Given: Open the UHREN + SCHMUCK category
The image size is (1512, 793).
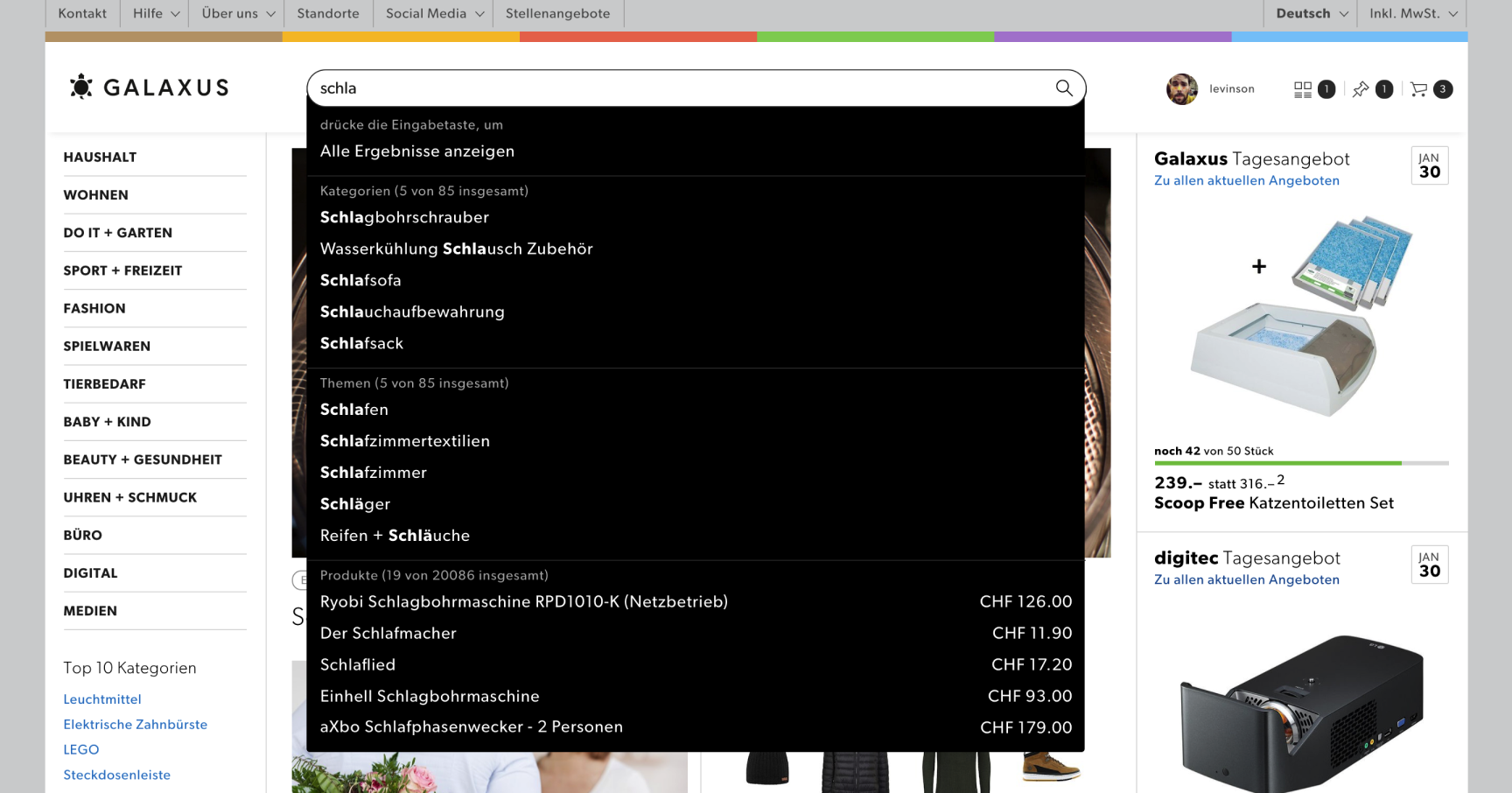Looking at the screenshot, I should point(129,497).
